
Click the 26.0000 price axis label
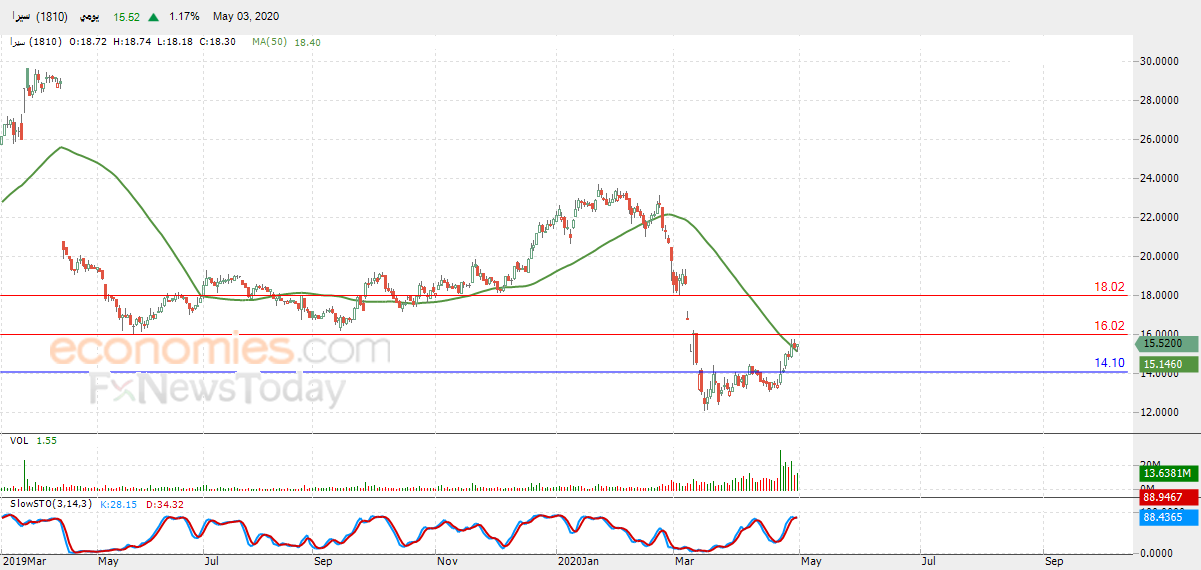click(x=1160, y=139)
